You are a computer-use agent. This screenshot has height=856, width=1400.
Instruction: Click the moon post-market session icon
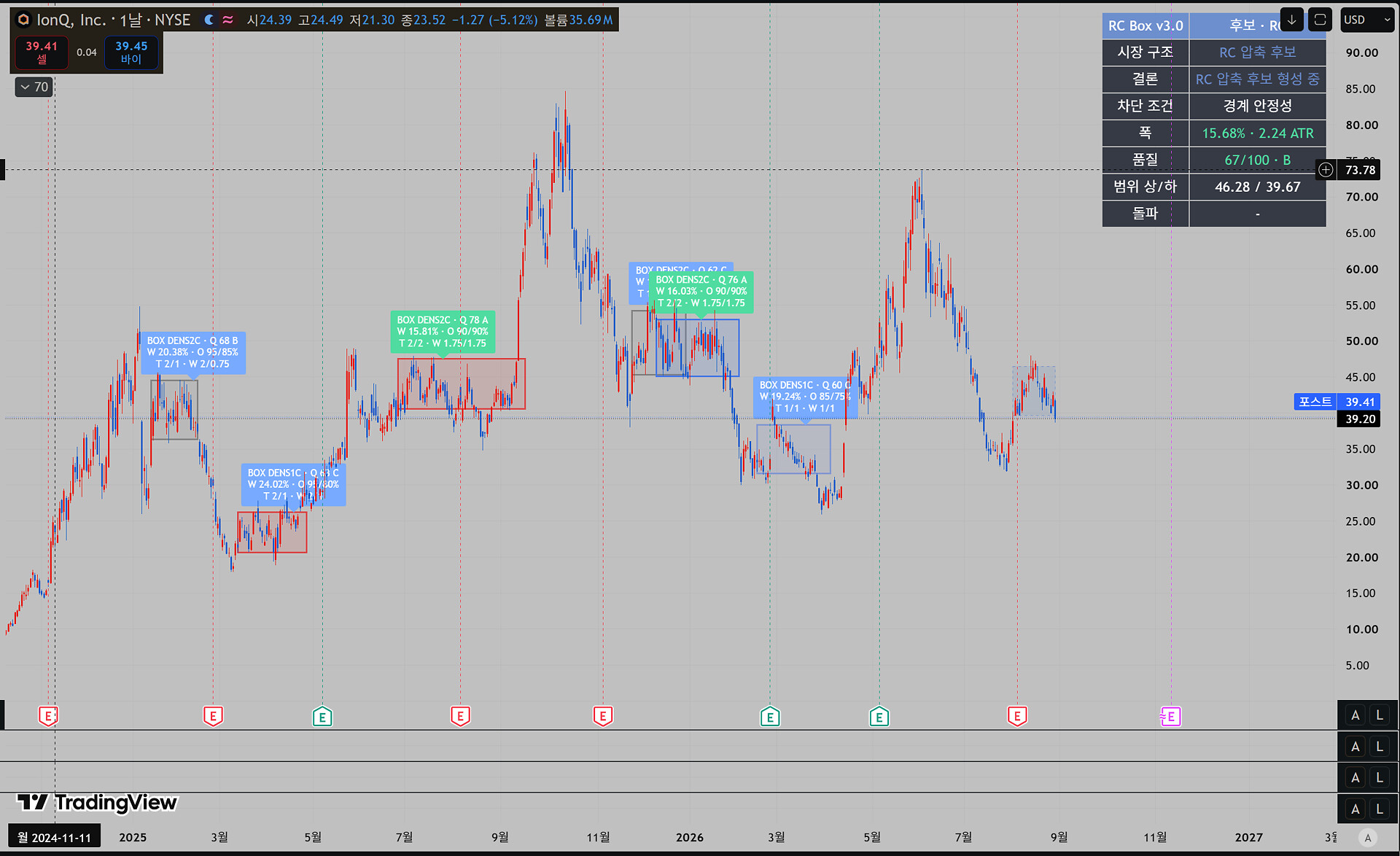209,20
